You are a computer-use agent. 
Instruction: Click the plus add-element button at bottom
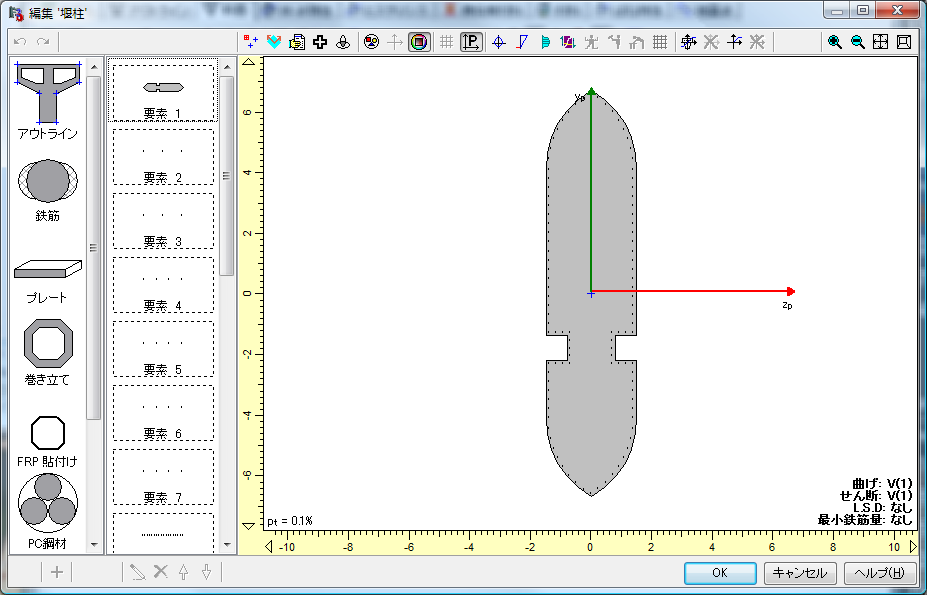click(x=57, y=572)
